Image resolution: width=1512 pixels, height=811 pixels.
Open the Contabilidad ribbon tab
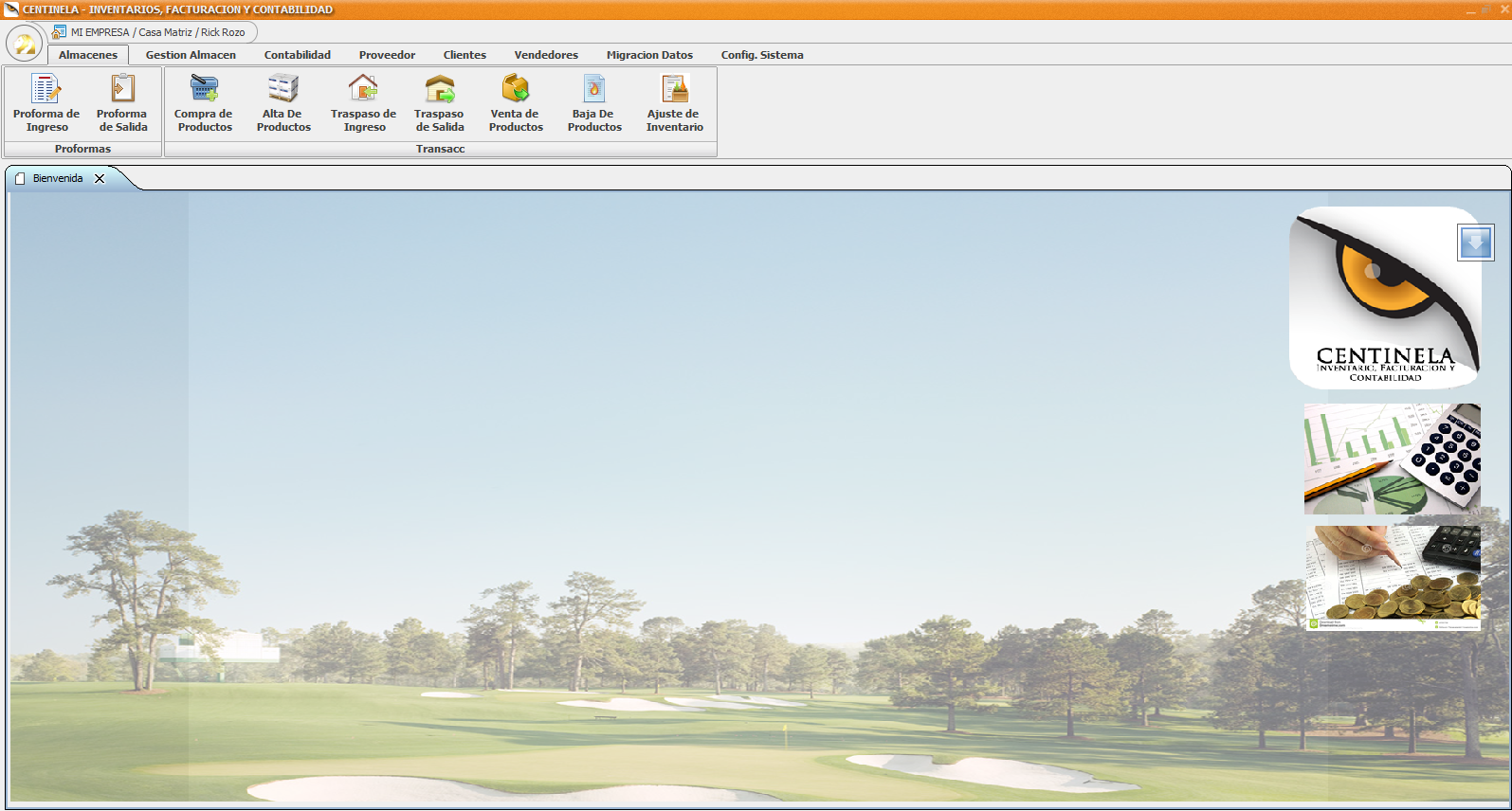click(298, 55)
